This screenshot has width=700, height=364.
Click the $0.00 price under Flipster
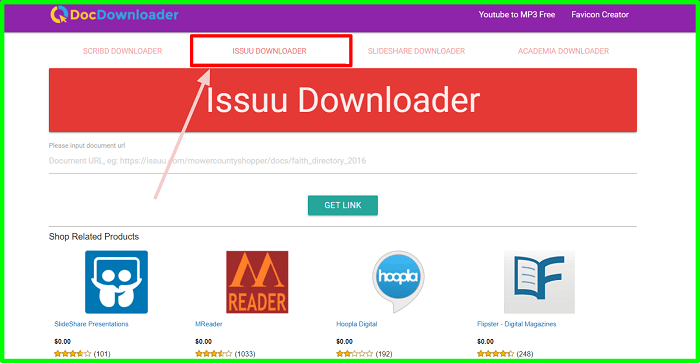485,342
